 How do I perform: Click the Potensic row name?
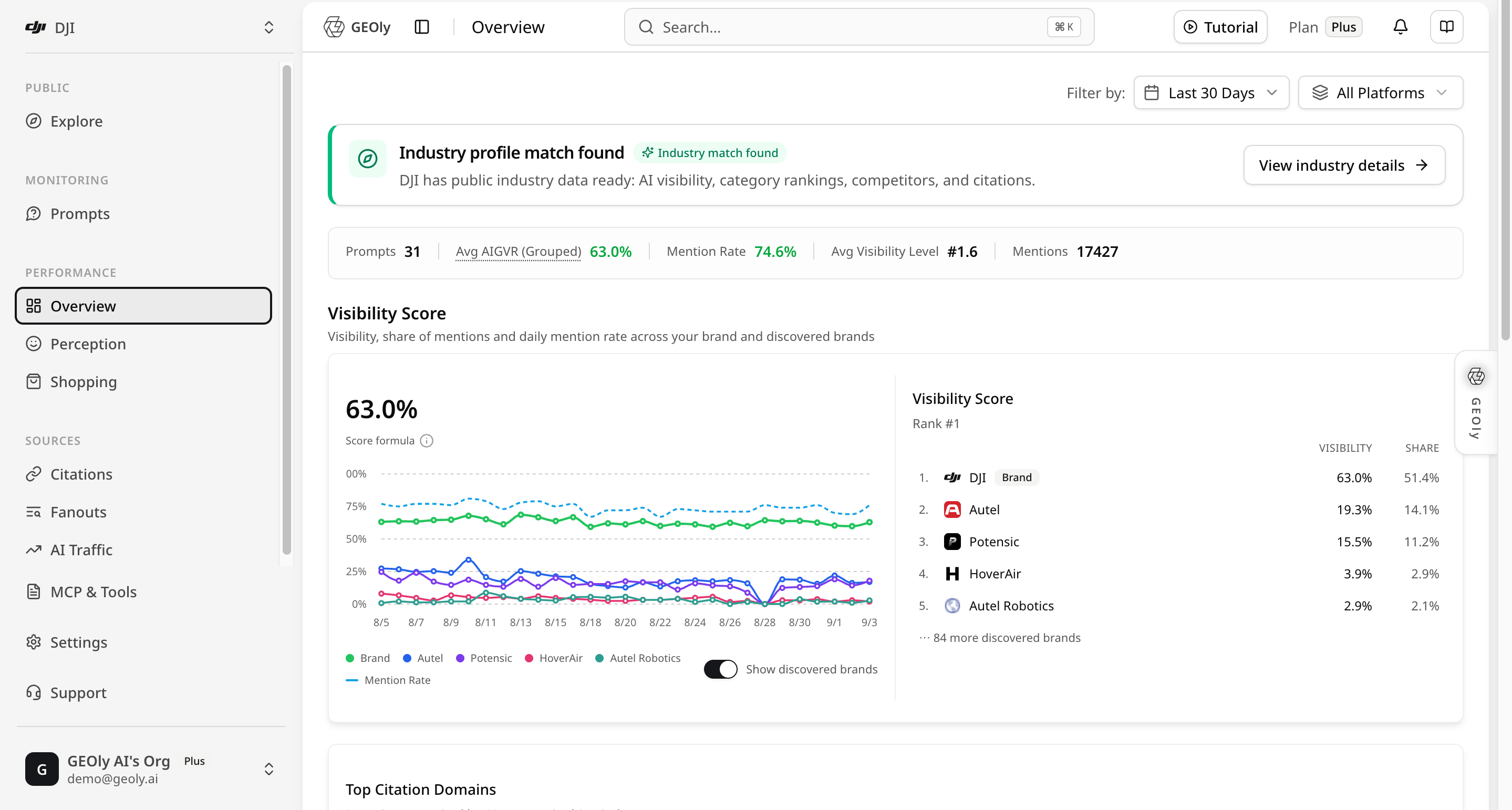pyautogui.click(x=993, y=541)
